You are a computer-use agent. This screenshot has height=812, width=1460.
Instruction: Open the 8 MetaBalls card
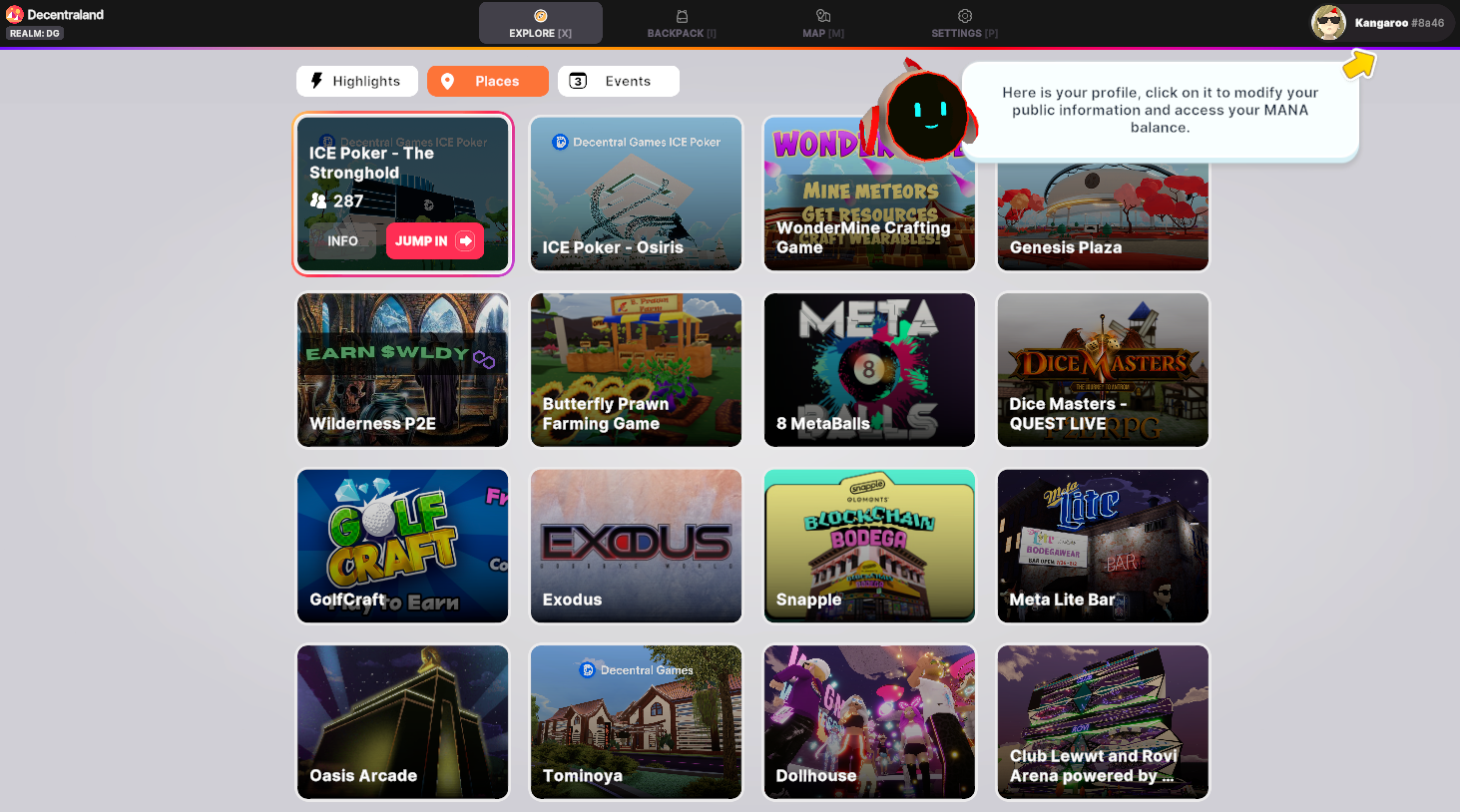coord(869,370)
